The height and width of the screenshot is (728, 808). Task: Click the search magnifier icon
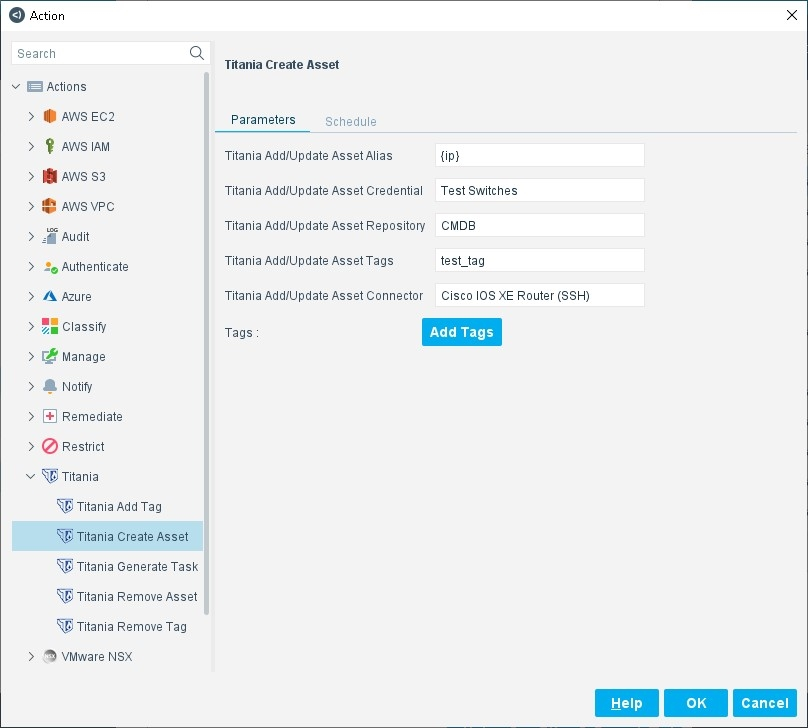point(196,53)
